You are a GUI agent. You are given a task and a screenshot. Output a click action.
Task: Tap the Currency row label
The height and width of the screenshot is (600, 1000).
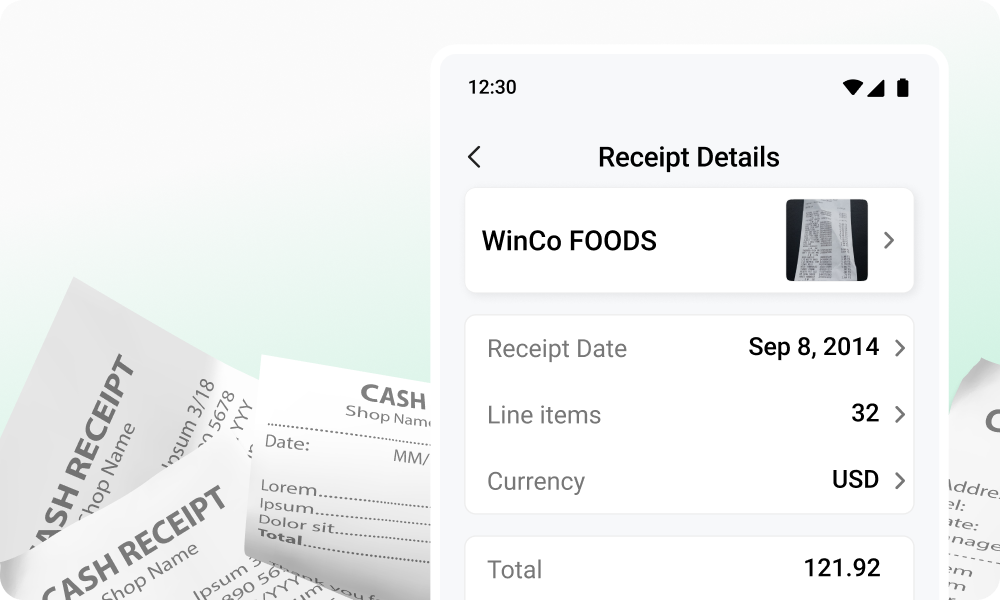[x=536, y=481]
